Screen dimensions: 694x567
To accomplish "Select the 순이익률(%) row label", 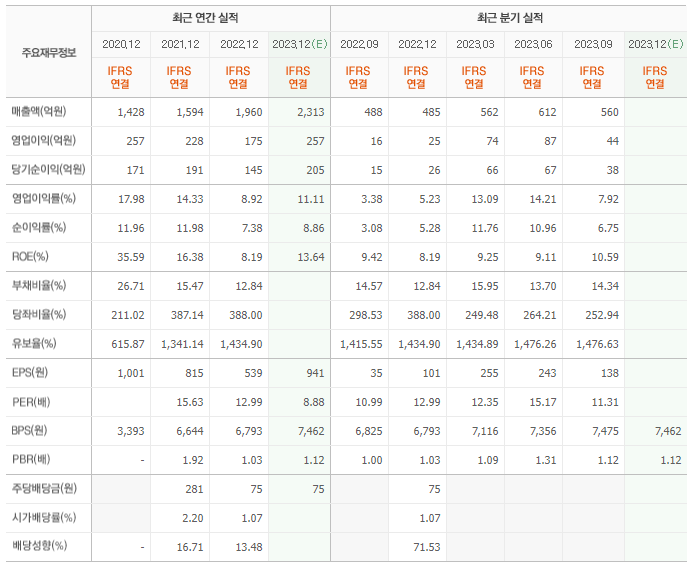I will pos(39,228).
